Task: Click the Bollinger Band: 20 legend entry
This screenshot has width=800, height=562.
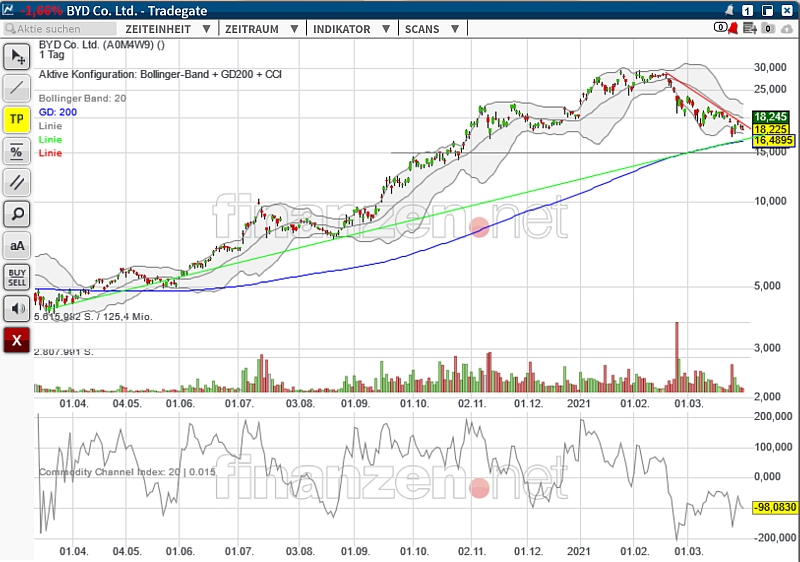Action: pyautogui.click(x=82, y=98)
